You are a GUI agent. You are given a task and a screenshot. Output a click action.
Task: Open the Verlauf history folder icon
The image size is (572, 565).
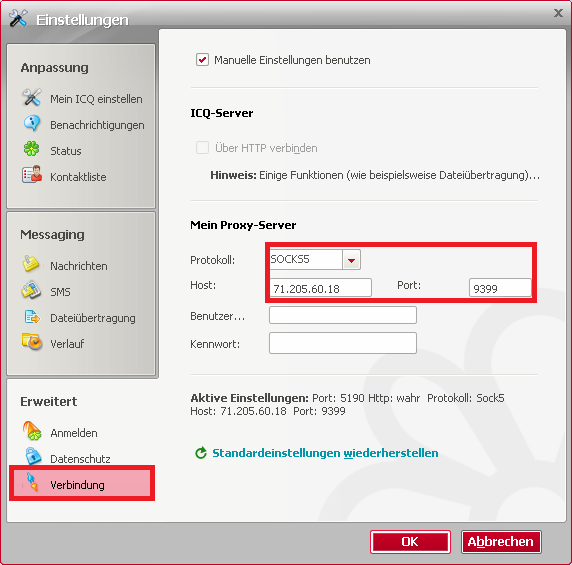32,342
